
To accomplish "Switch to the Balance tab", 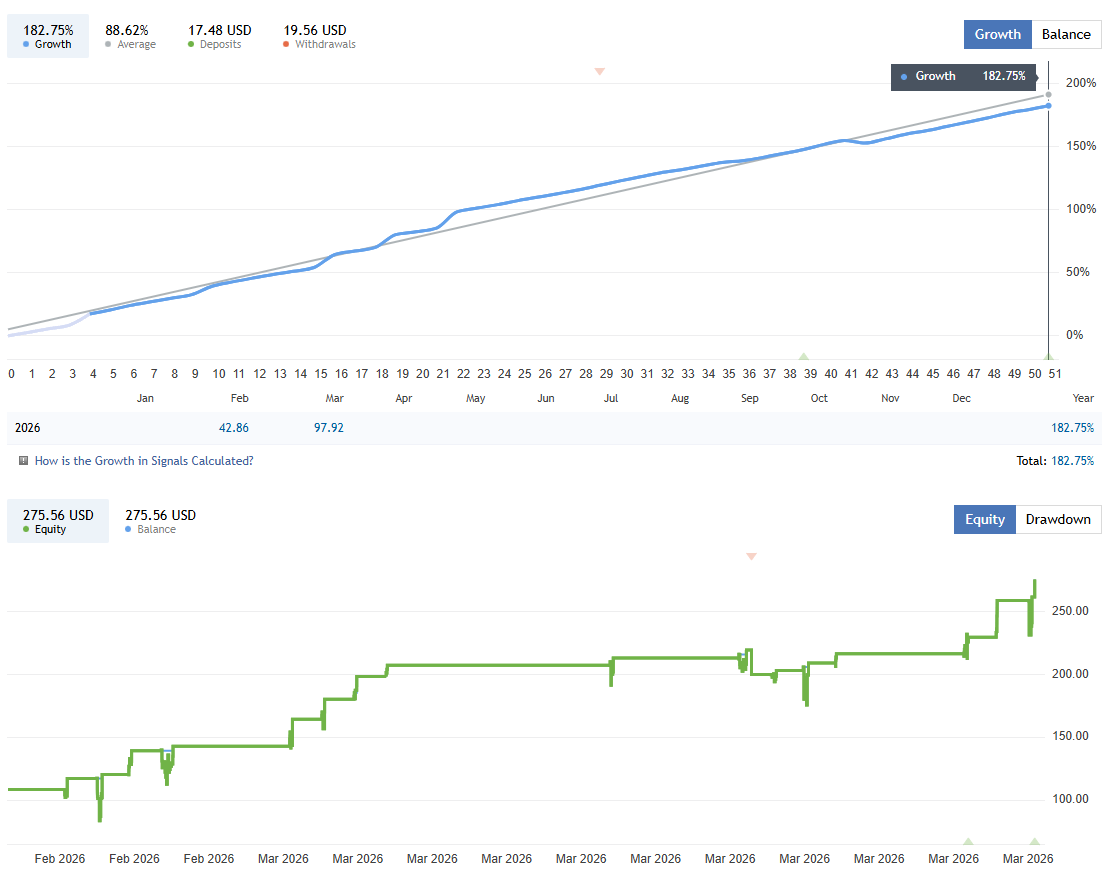I will tap(1066, 34).
